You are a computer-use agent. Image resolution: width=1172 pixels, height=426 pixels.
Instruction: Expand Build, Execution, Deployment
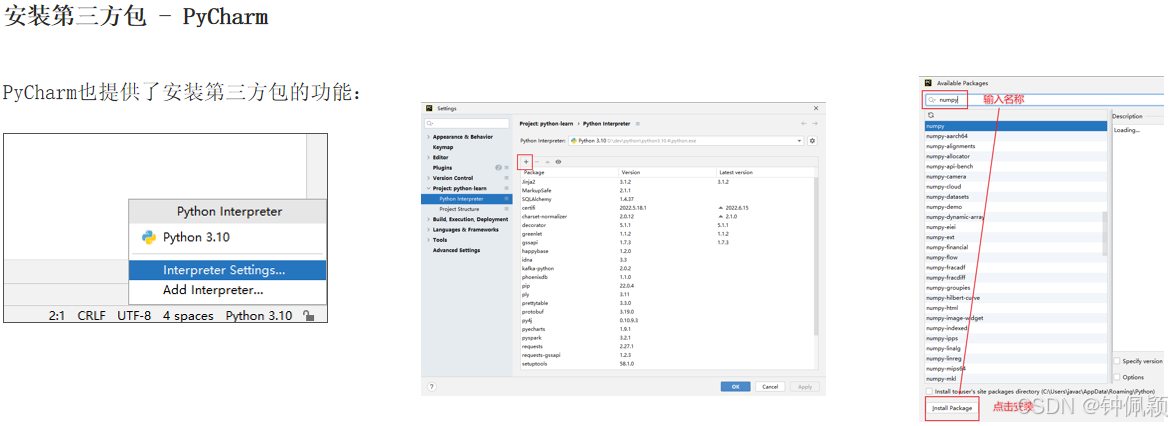(x=428, y=220)
